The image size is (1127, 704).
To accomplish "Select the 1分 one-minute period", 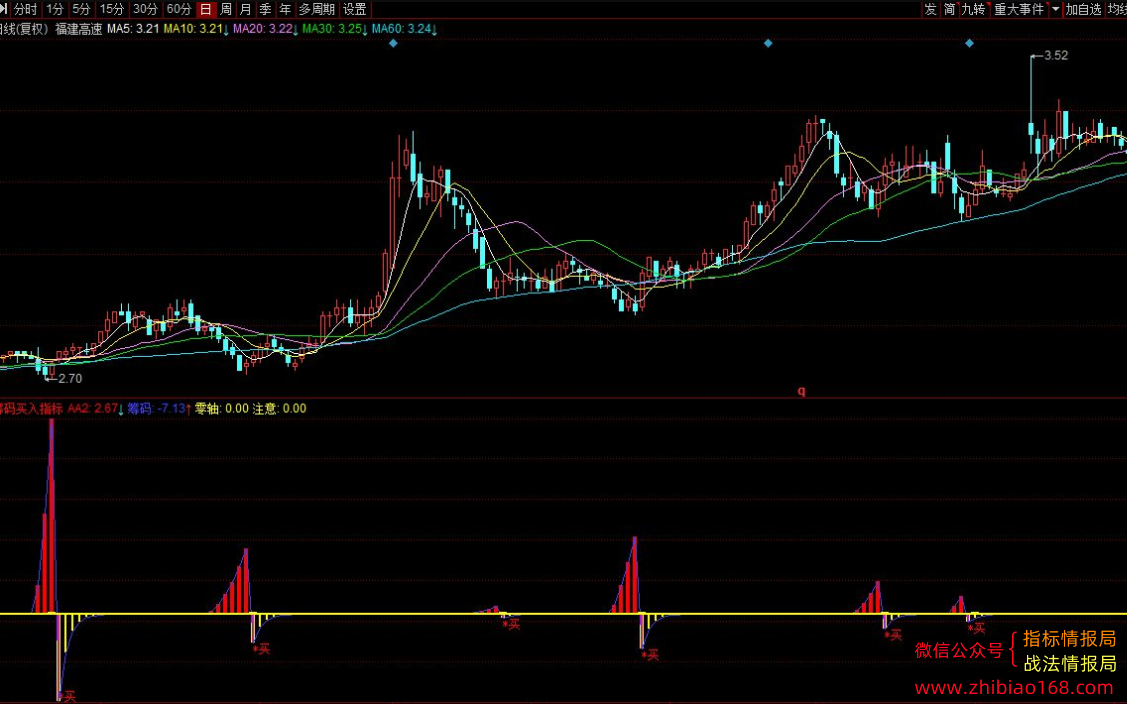I will 55,9.
